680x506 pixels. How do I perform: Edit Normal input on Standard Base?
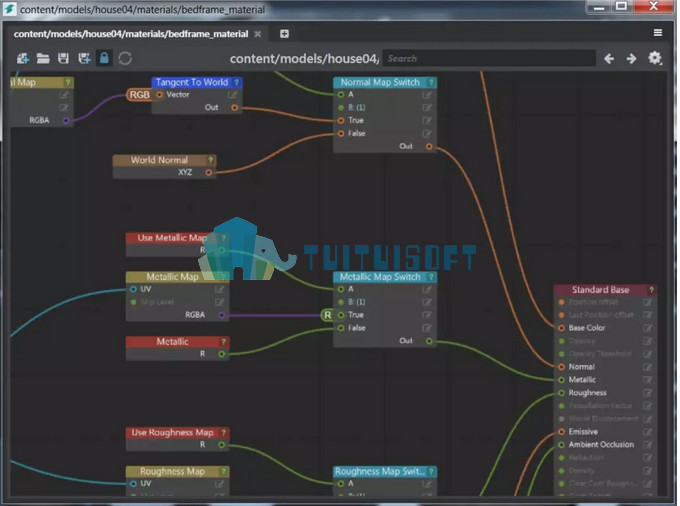point(647,367)
